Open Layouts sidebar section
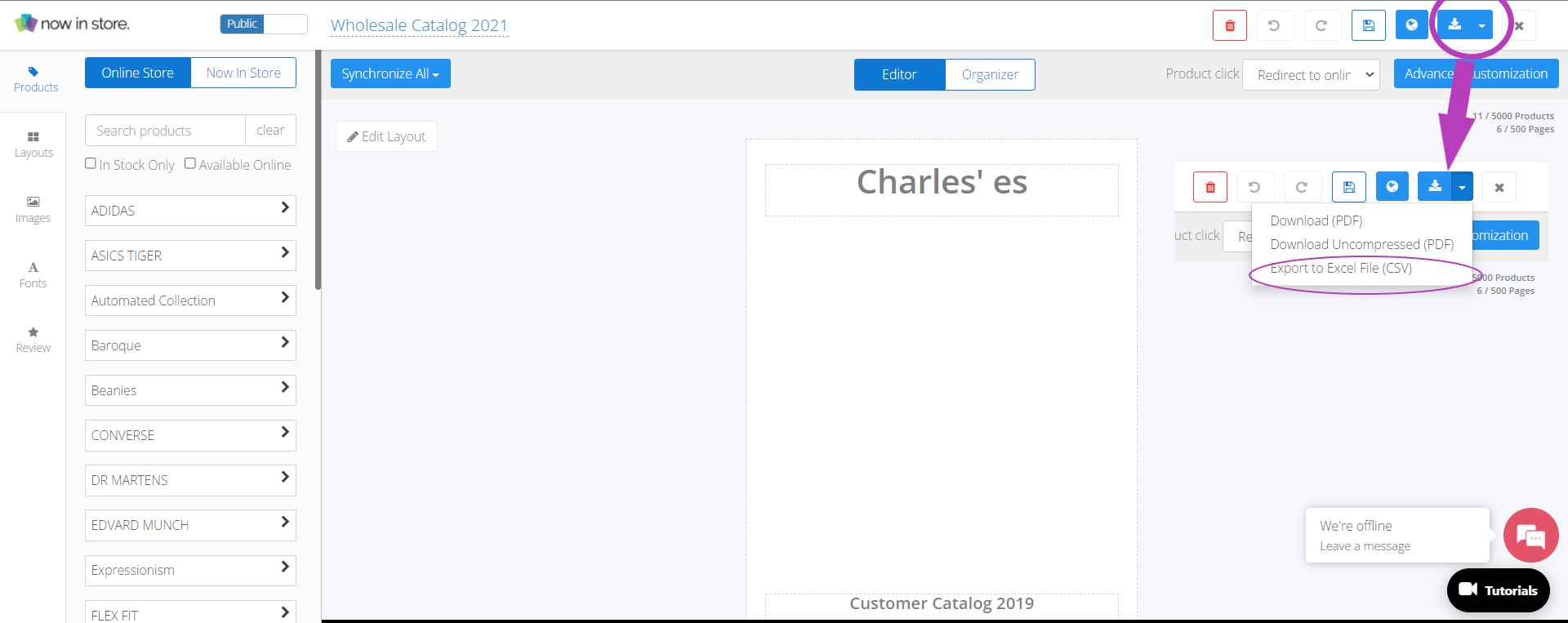Image resolution: width=1568 pixels, height=623 pixels. [33, 145]
